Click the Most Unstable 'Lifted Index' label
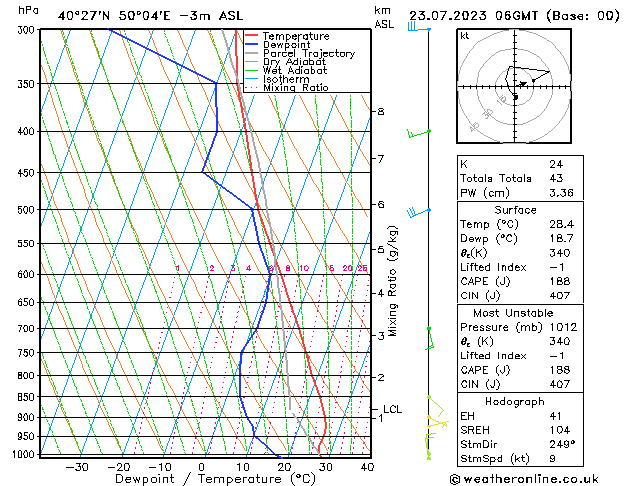629x486 pixels. click(493, 356)
